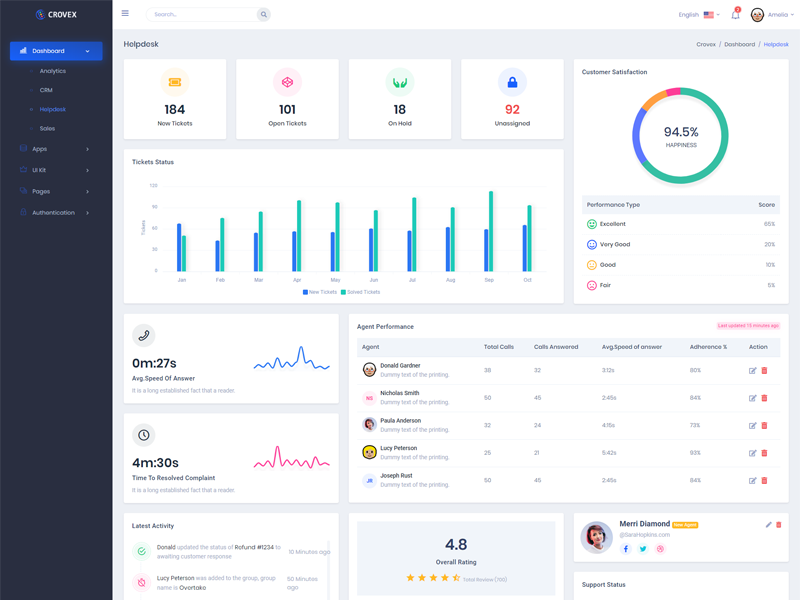
Task: Delete Donald Gardner's row
Action: [x=764, y=370]
